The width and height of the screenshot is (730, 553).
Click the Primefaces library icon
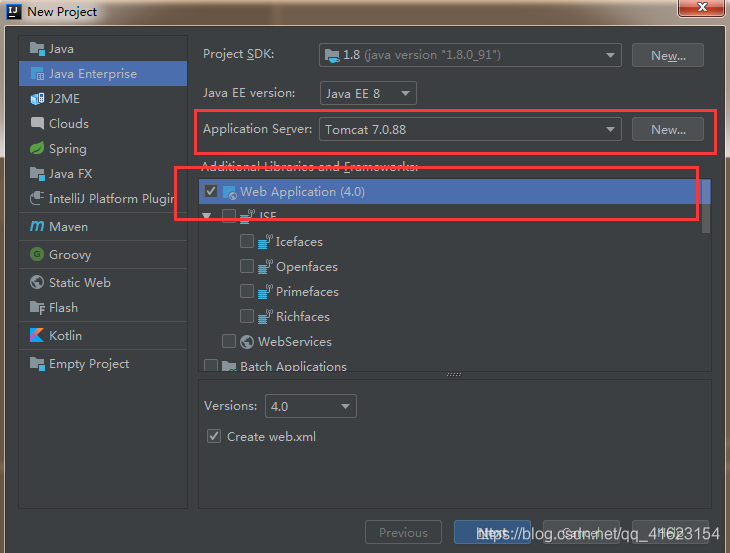point(265,292)
